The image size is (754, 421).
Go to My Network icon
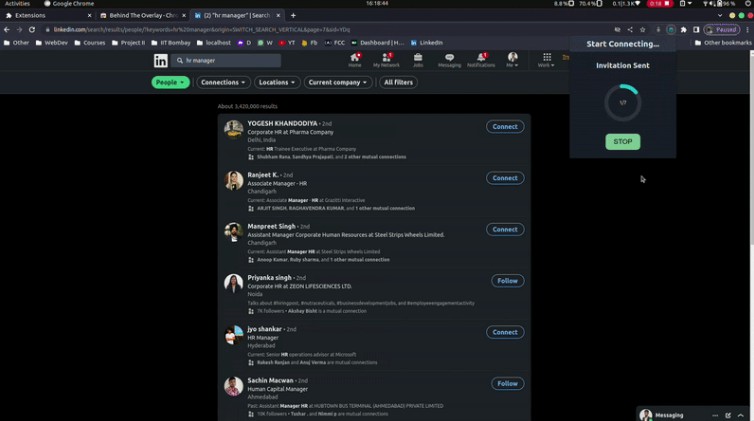tap(386, 58)
